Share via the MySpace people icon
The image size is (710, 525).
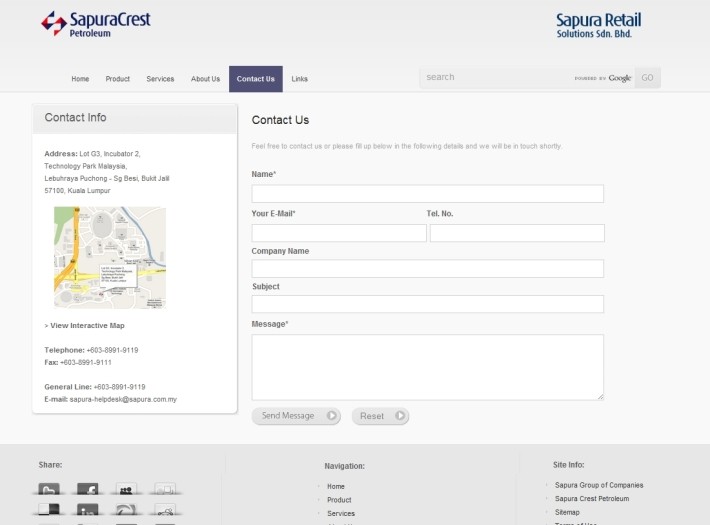[x=126, y=490]
